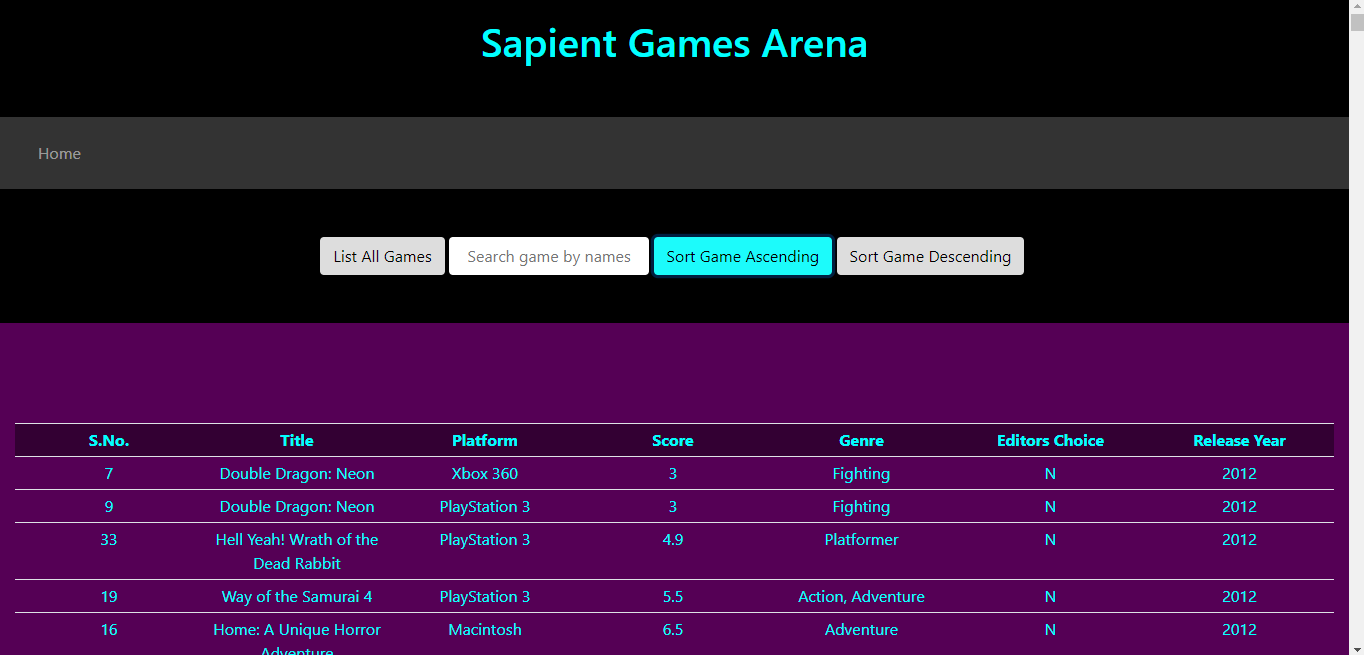Open the Home navigation link
Viewport: 1364px width, 655px height.
click(59, 153)
